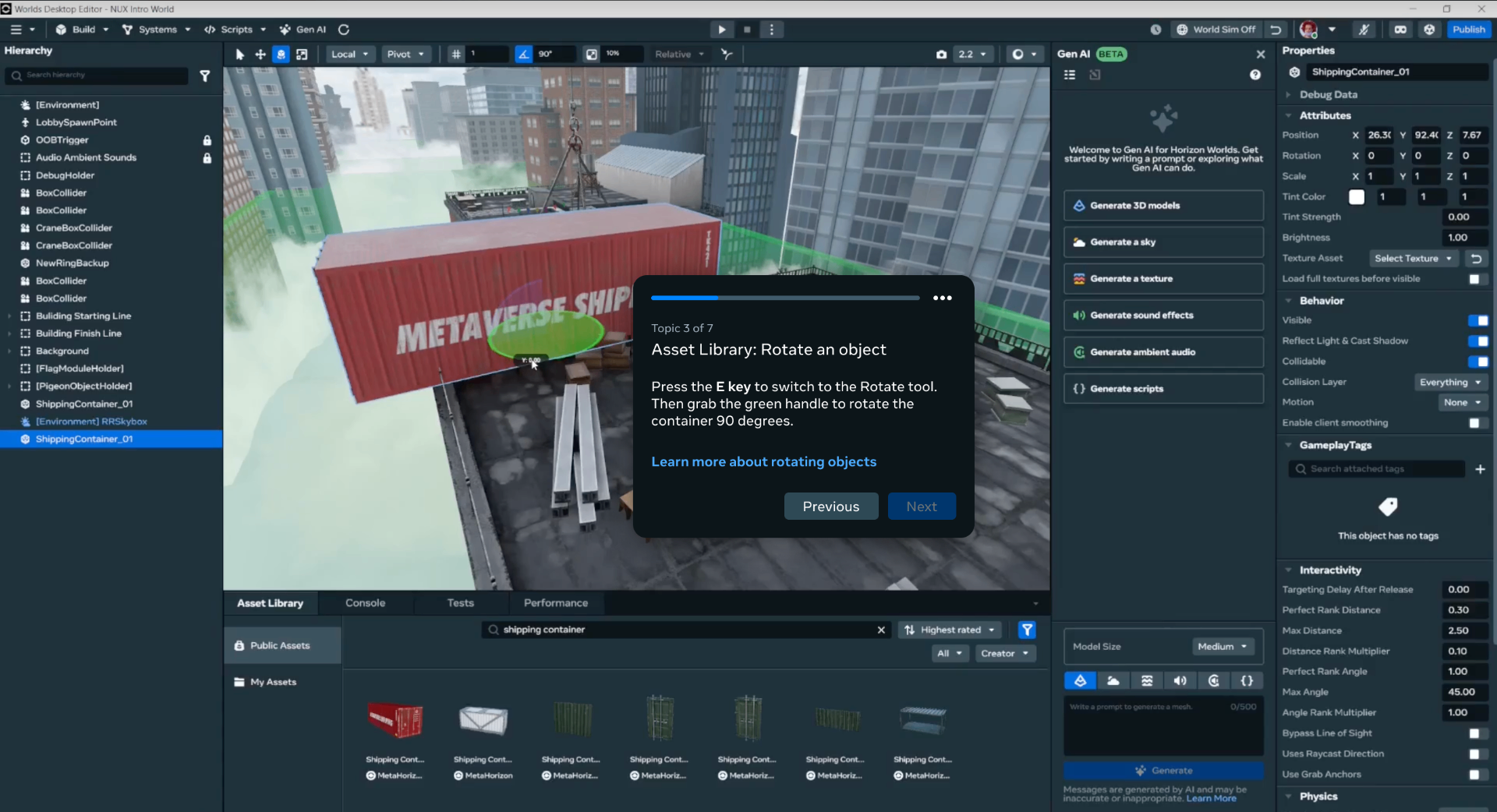1497x812 pixels.
Task: Click the camera speed icon
Action: [941, 55]
